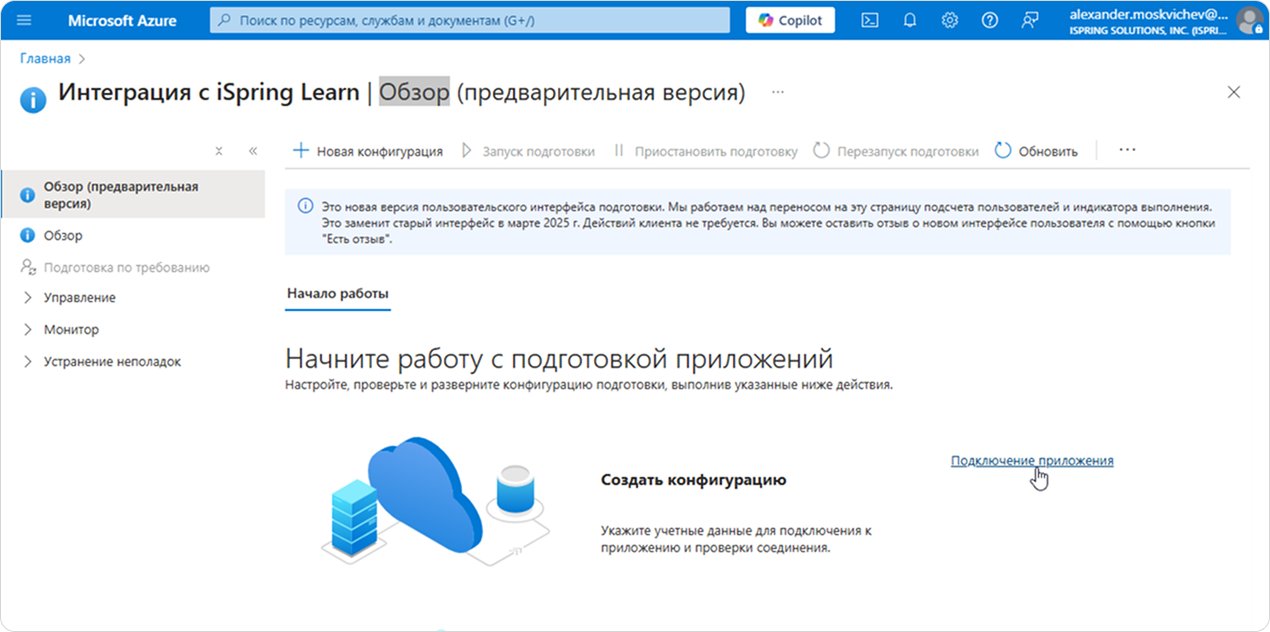This screenshot has height=632, width=1270.
Task: Open more options next to page title
Action: pos(778,92)
